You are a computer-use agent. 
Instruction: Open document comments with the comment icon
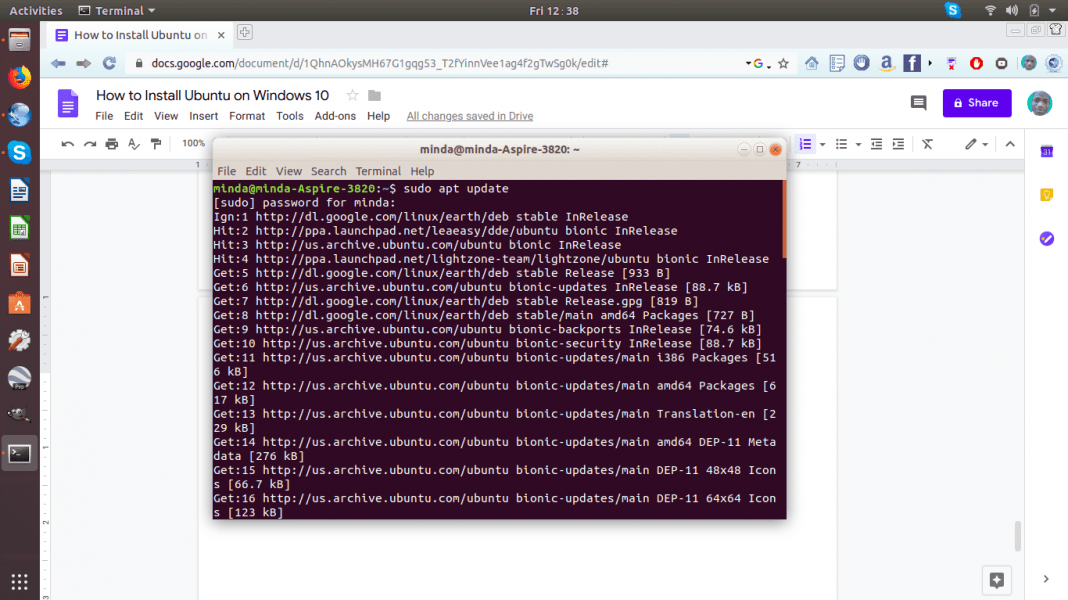(x=918, y=102)
